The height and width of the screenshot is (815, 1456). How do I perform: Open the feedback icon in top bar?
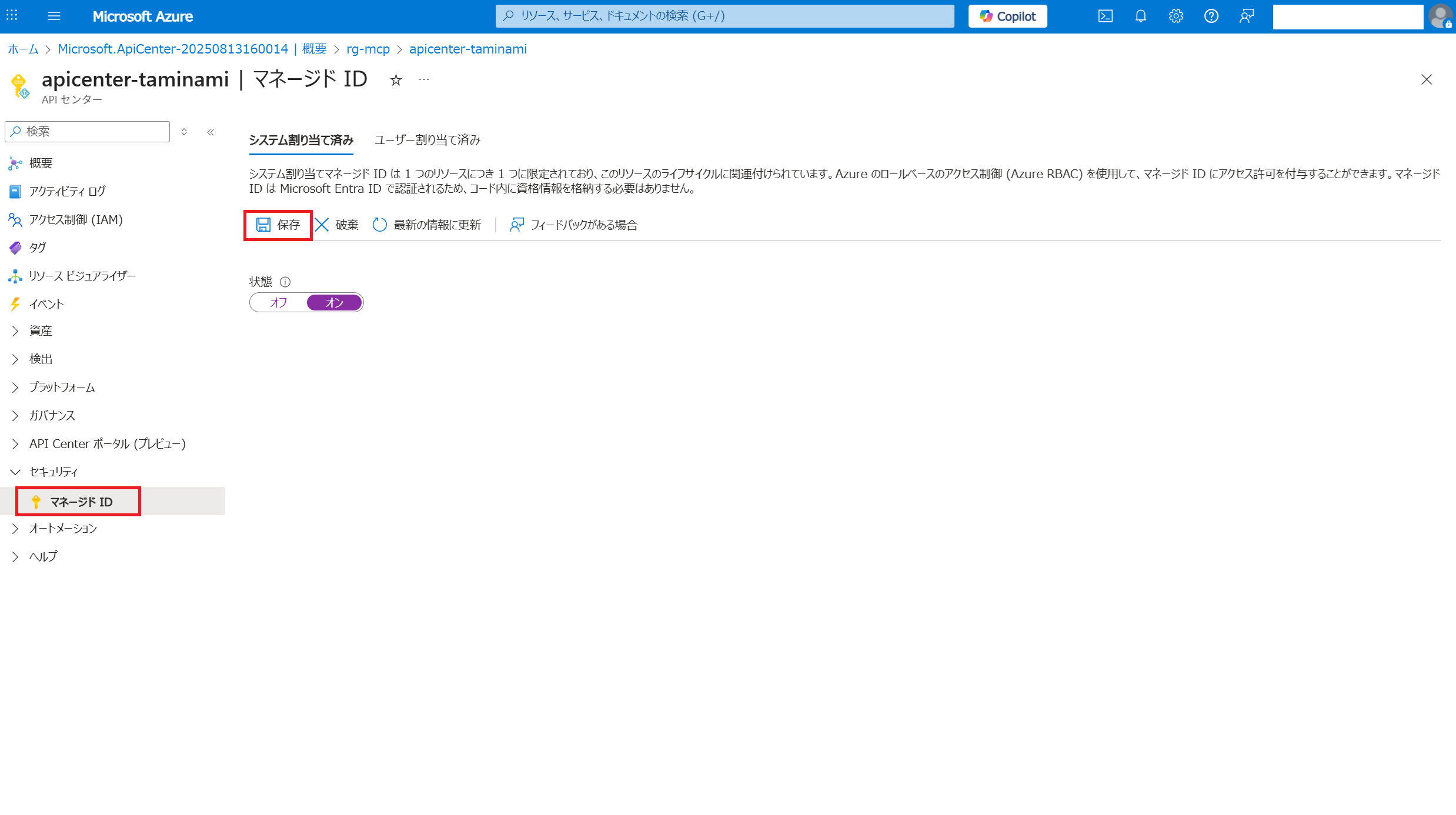click(x=1247, y=16)
